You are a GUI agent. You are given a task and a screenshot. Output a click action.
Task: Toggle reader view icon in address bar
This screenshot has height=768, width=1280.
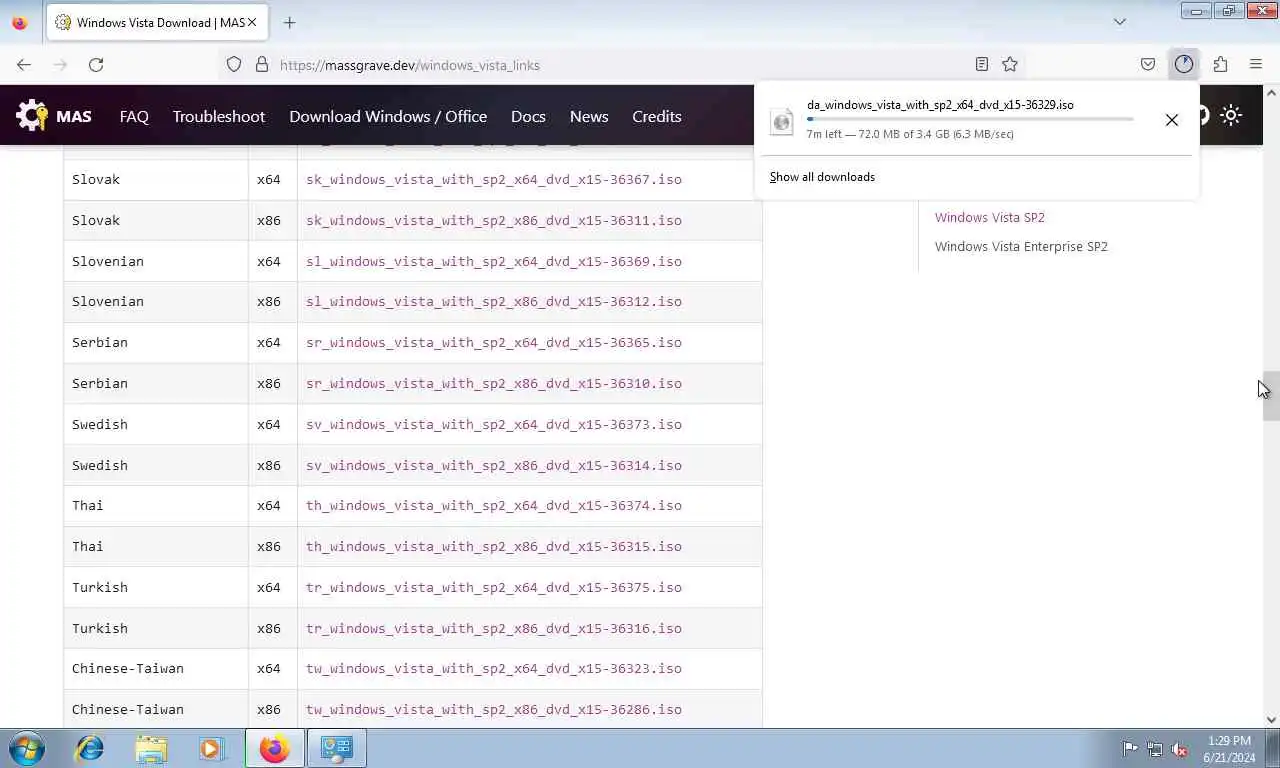[x=982, y=64]
